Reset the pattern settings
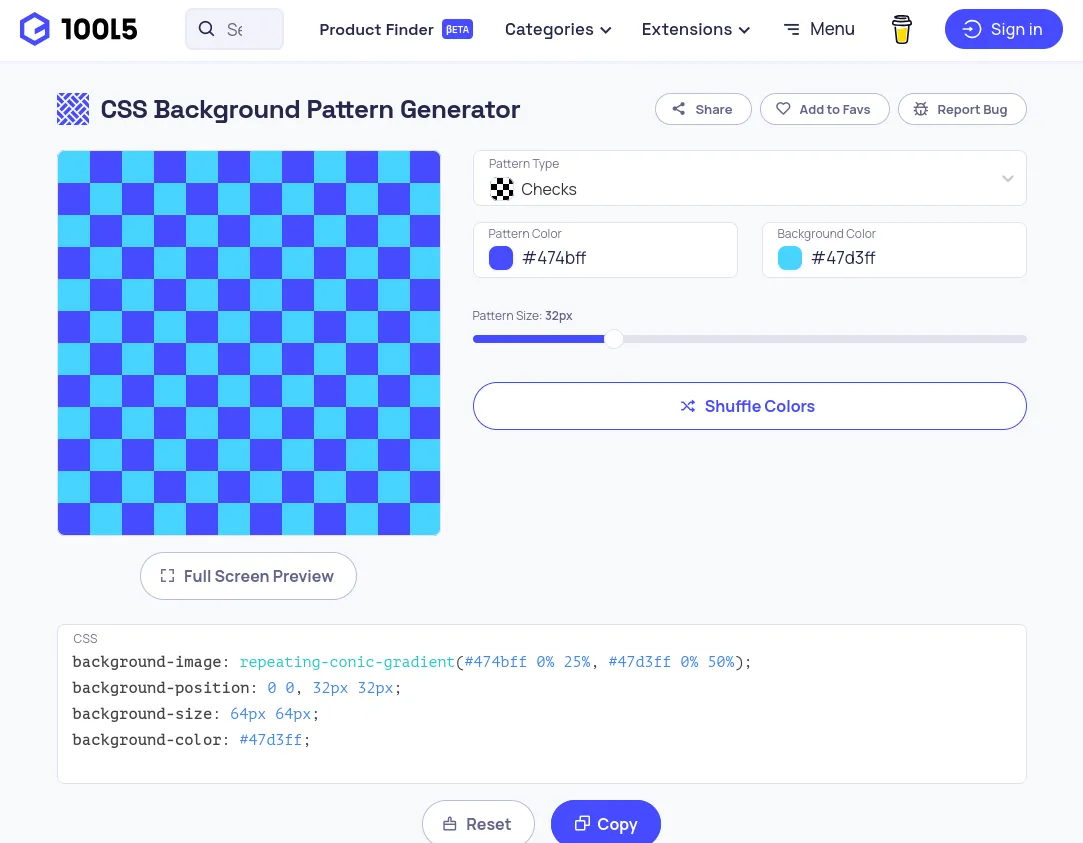Screen dimensions: 1083x843 coord(478,823)
